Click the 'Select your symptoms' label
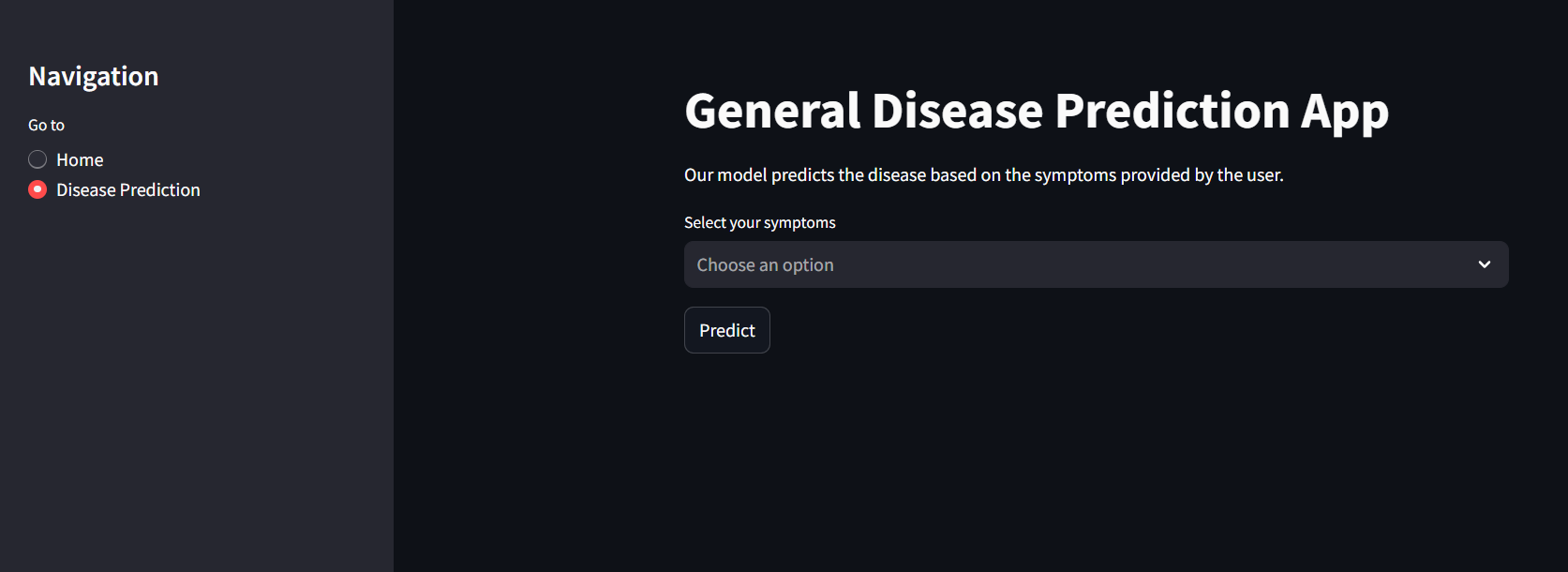 click(759, 222)
